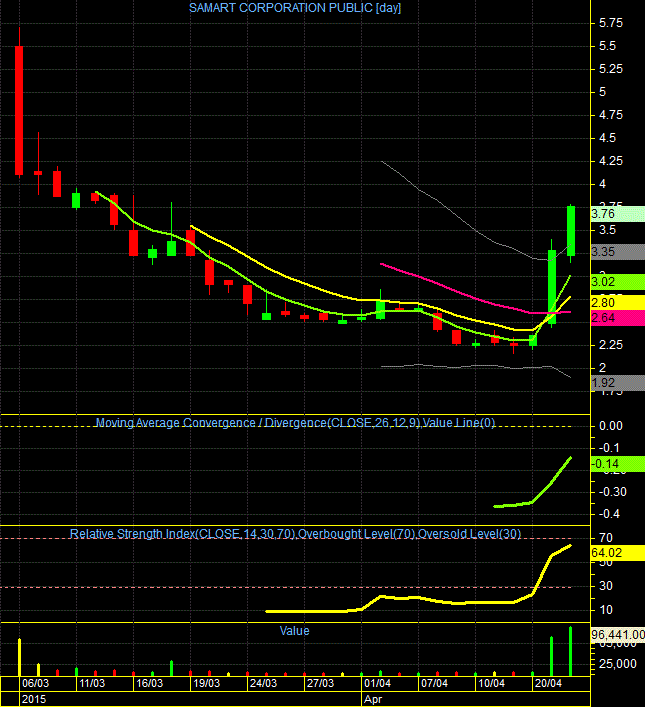Click the 11/03 date on the time axis
Viewport: 645px width, 707px height.
(92, 683)
